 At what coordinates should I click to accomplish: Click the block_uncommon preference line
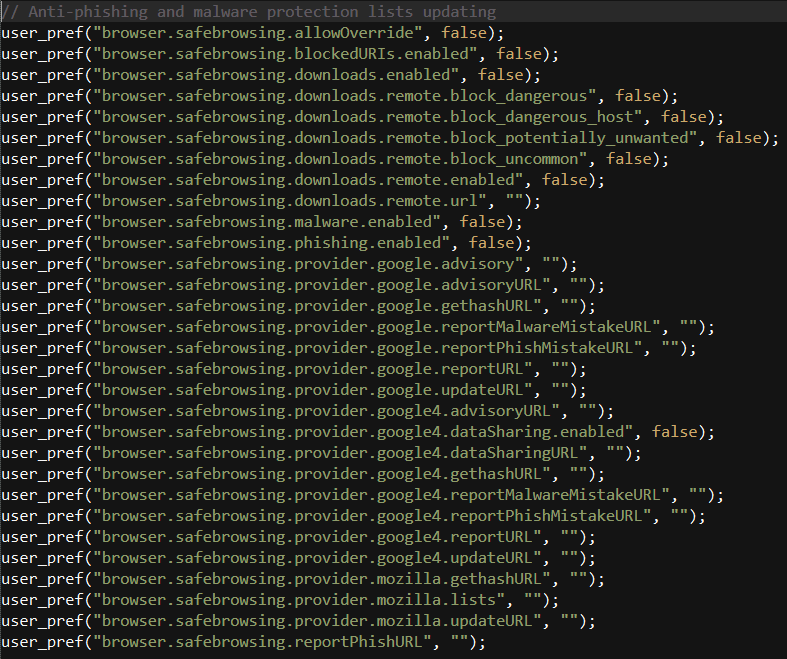click(x=335, y=159)
